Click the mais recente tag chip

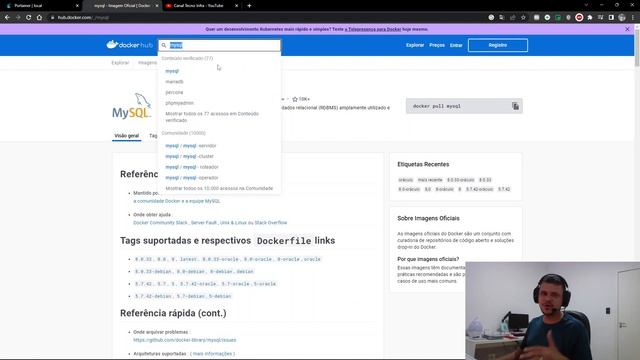point(430,180)
